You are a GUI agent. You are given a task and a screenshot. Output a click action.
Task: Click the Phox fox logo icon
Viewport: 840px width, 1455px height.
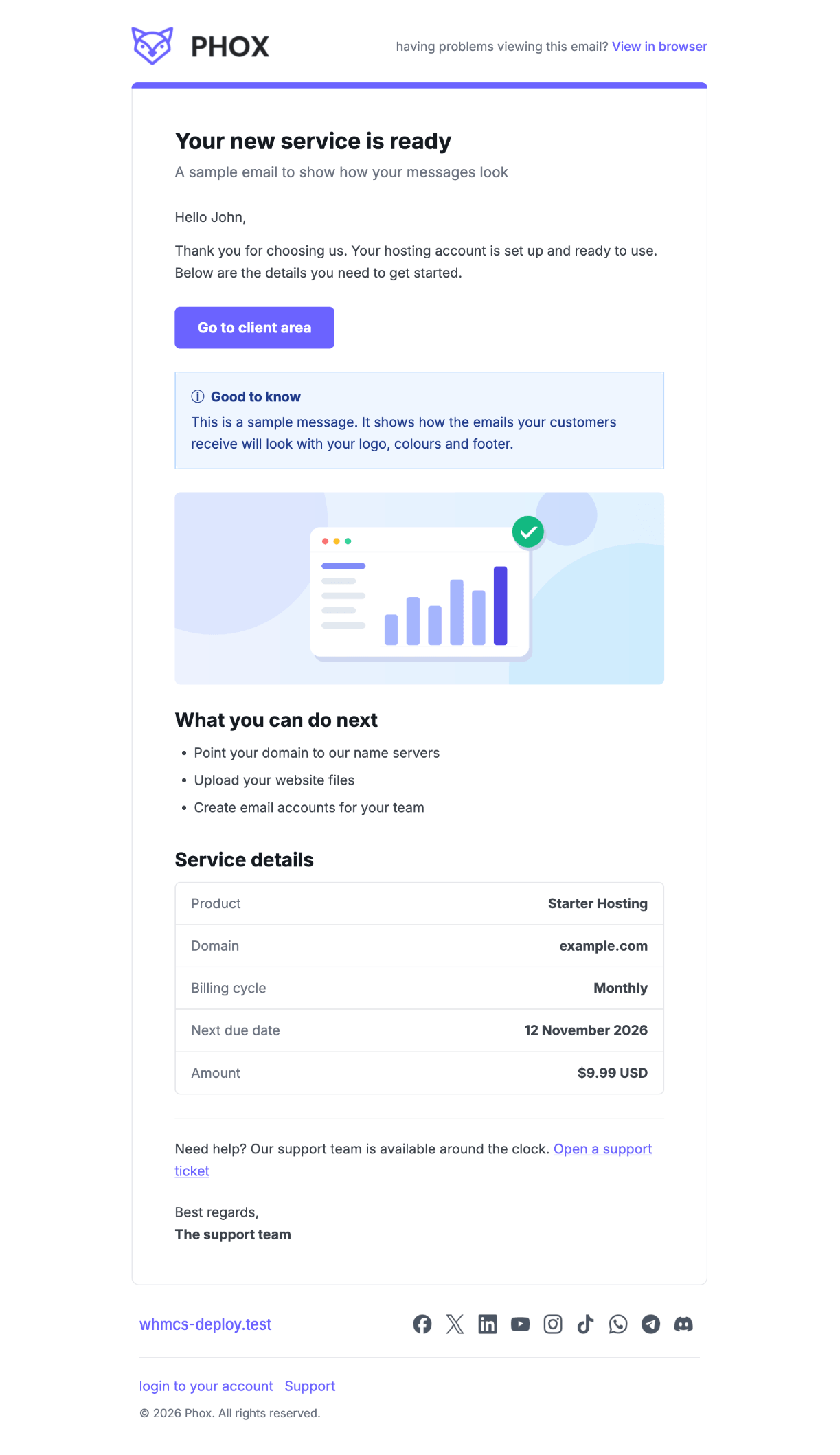(152, 46)
